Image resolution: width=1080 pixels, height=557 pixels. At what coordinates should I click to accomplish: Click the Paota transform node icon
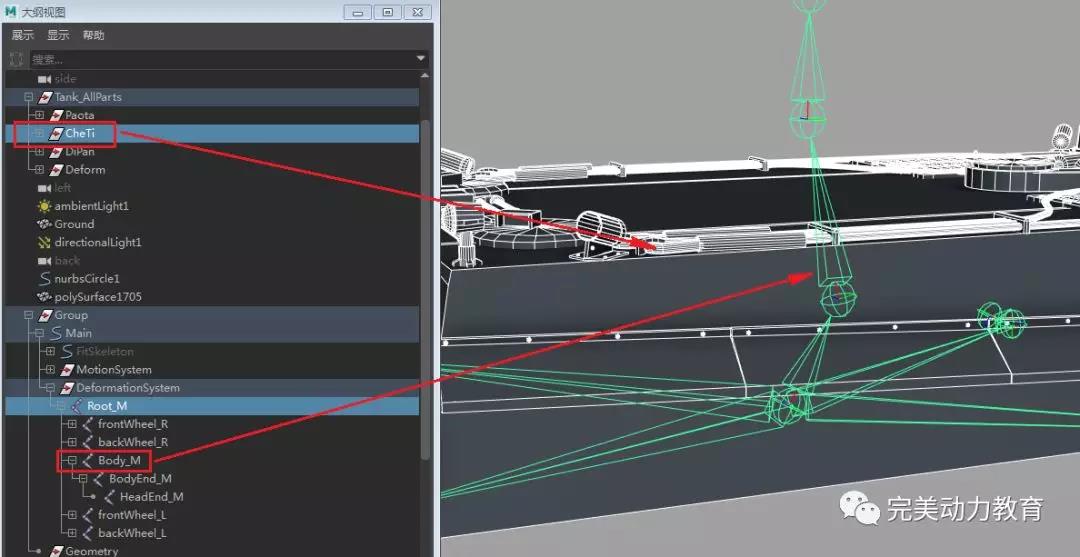pyautogui.click(x=56, y=115)
